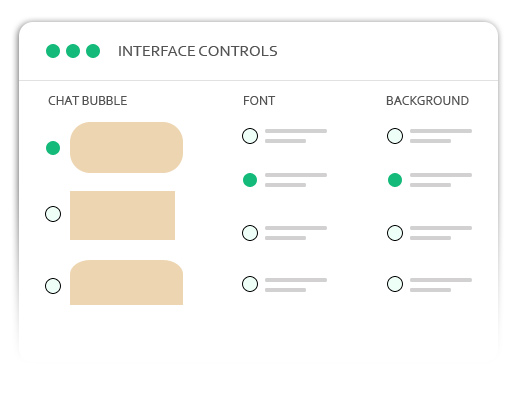Choose the third Background radio option
Image resolution: width=523 pixels, height=402 pixels.
point(395,233)
